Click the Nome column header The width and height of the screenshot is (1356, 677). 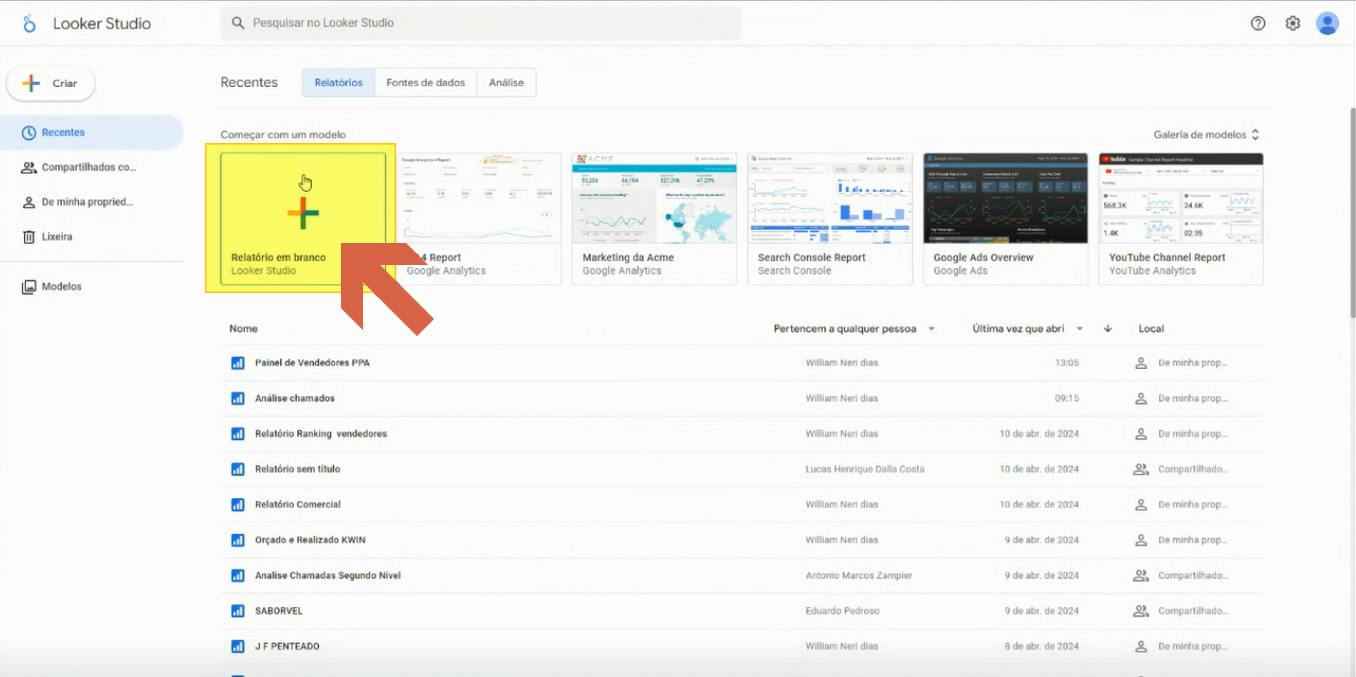click(x=243, y=329)
